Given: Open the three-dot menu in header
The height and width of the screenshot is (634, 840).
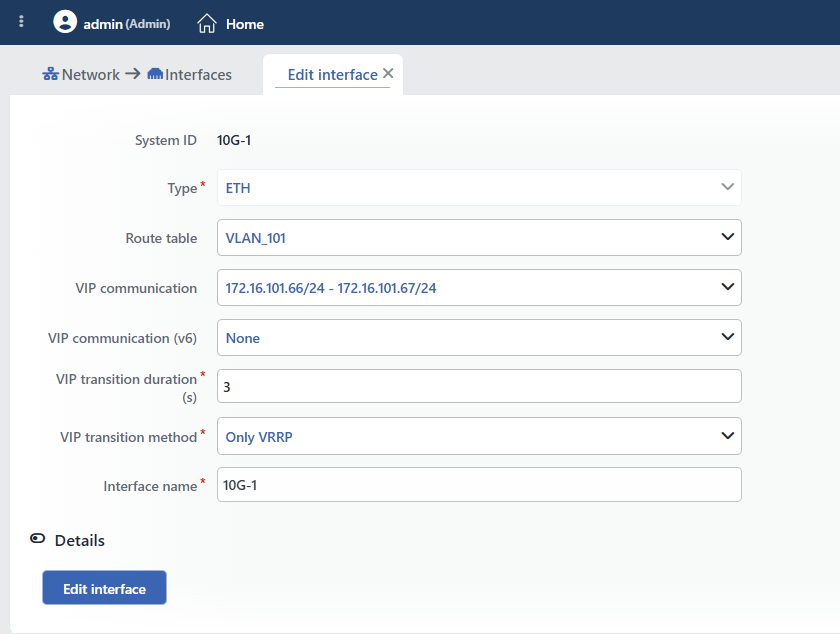Looking at the screenshot, I should [x=21, y=21].
